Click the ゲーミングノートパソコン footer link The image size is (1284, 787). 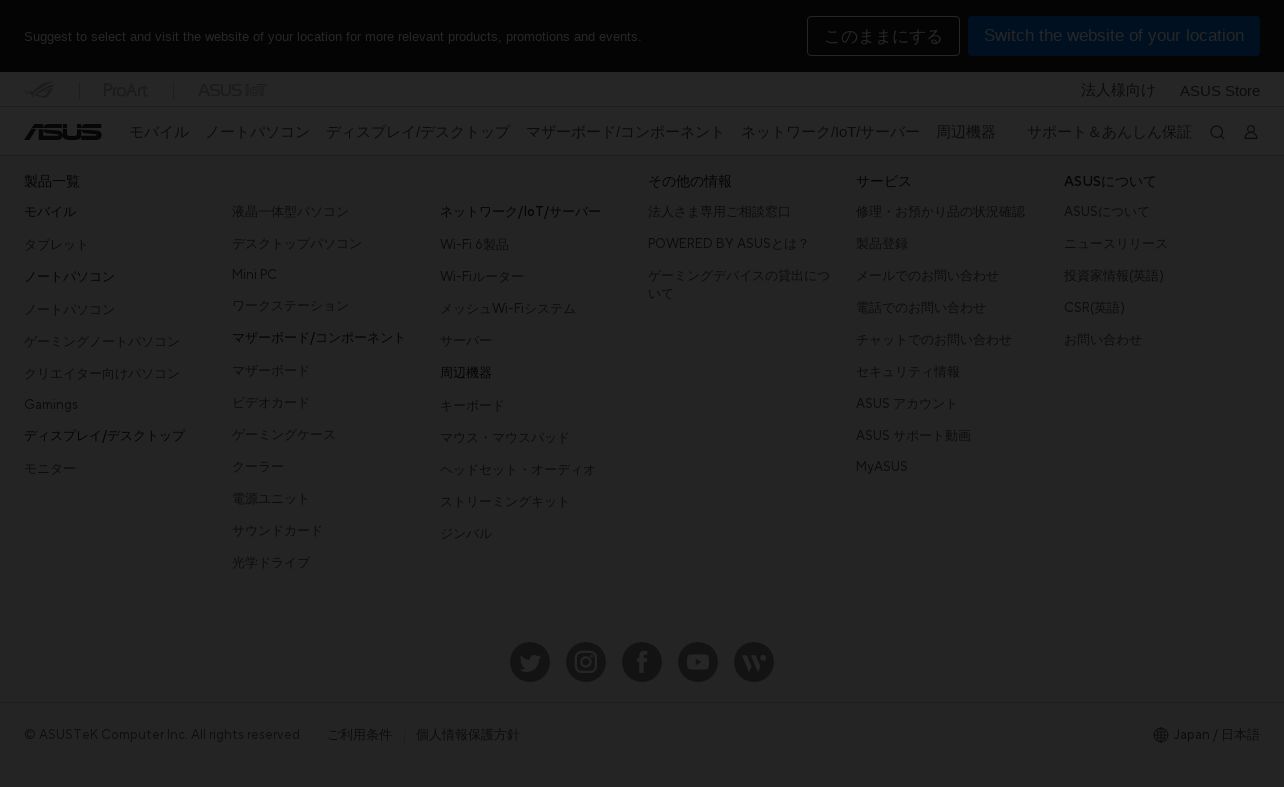click(102, 342)
